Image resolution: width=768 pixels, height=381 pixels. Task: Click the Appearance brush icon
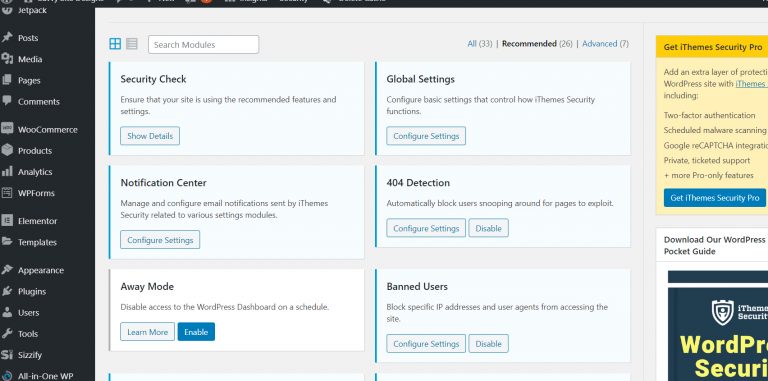click(x=7, y=269)
